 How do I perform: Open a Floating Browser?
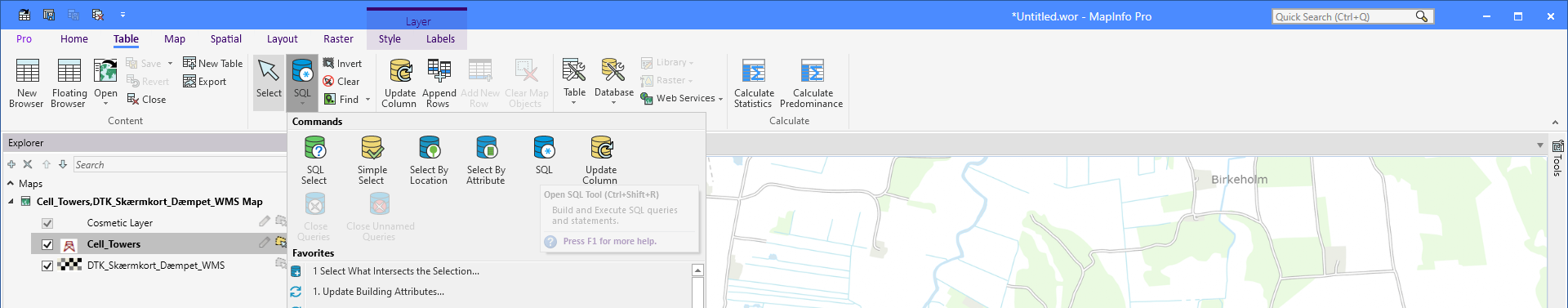pos(69,83)
